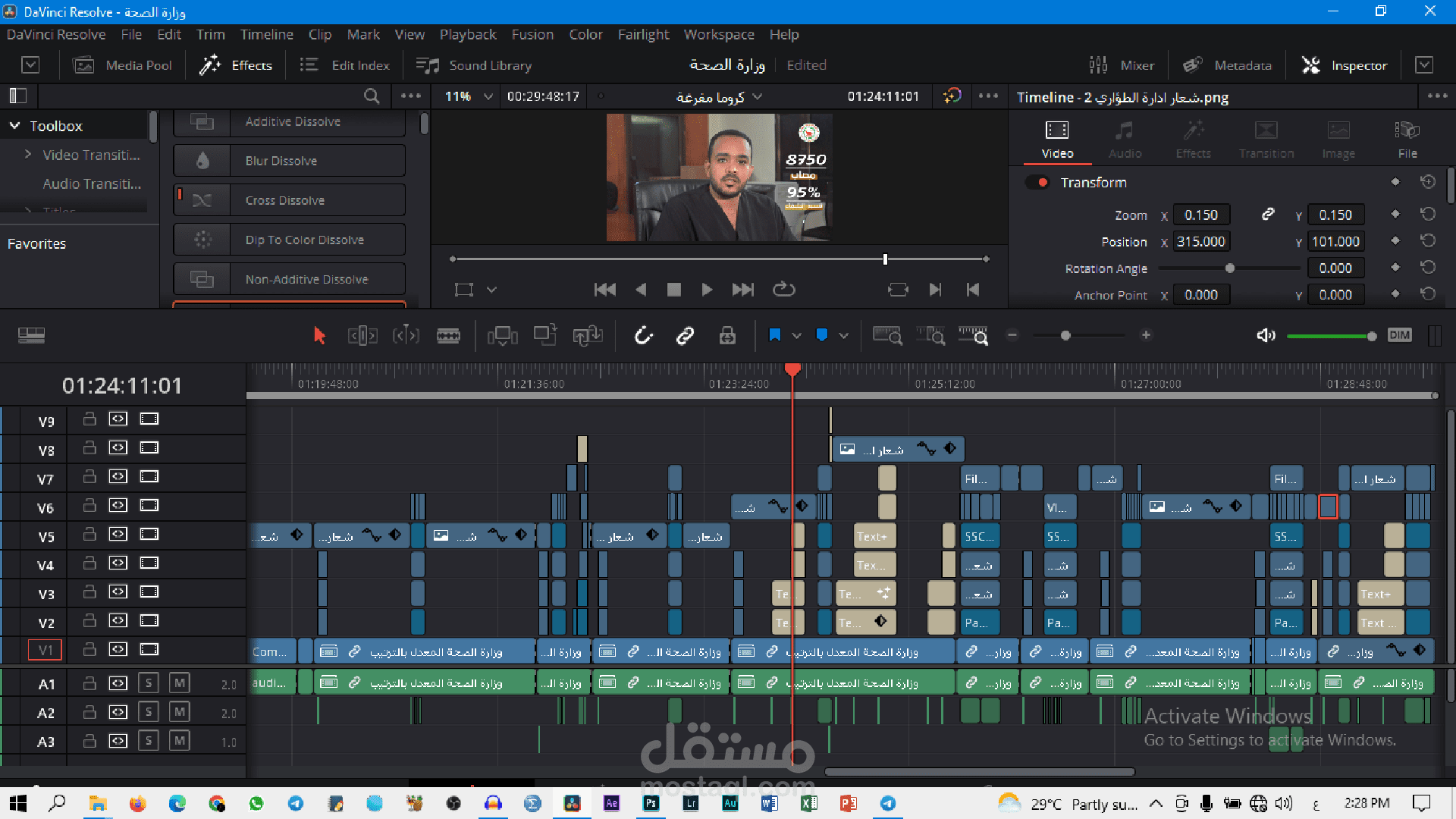Viewport: 1456px width, 819px height.
Task: Add keyframe for Zoom parameter
Action: point(1395,215)
